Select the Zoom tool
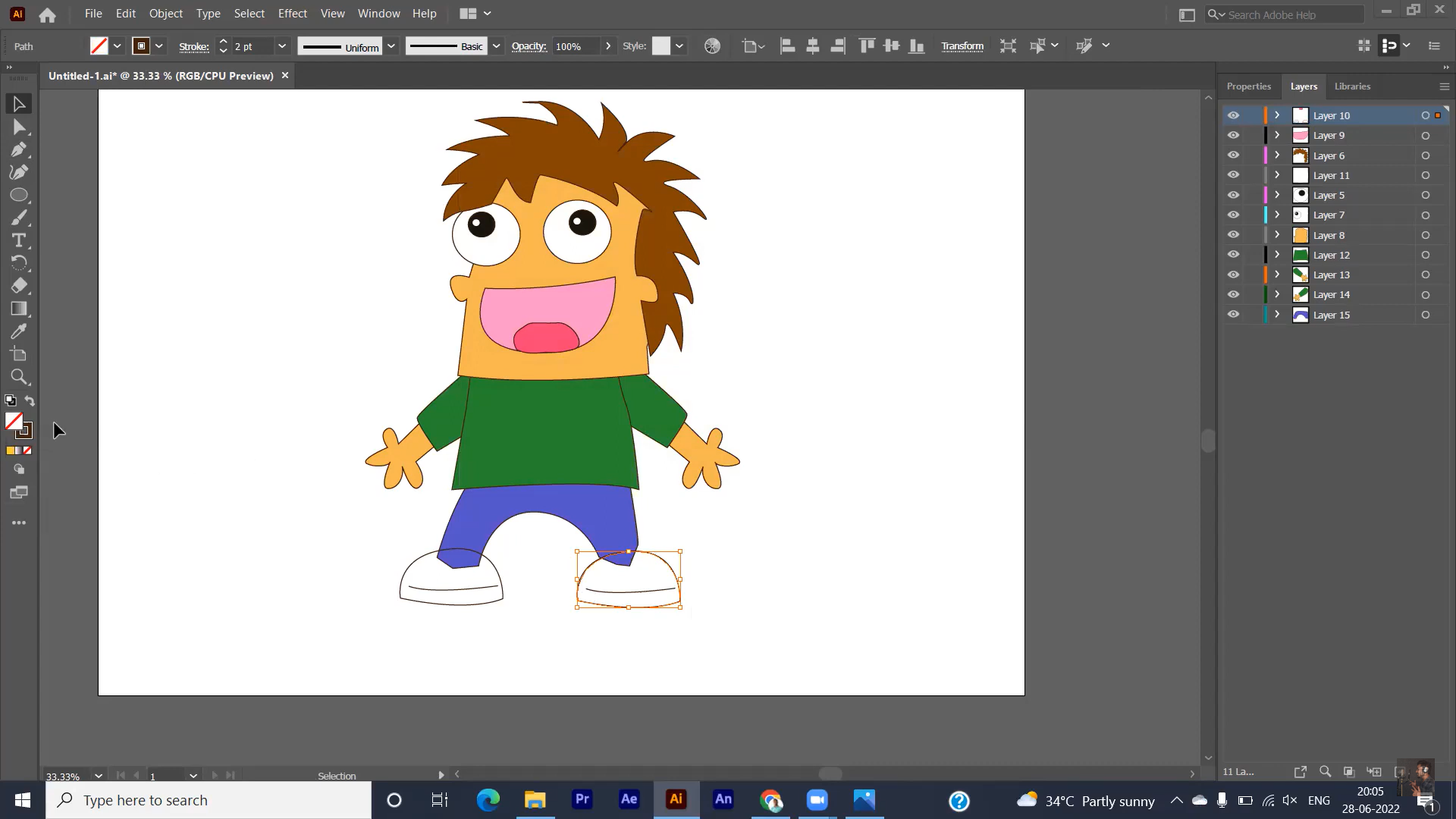Viewport: 1456px width, 819px height. pyautogui.click(x=19, y=377)
